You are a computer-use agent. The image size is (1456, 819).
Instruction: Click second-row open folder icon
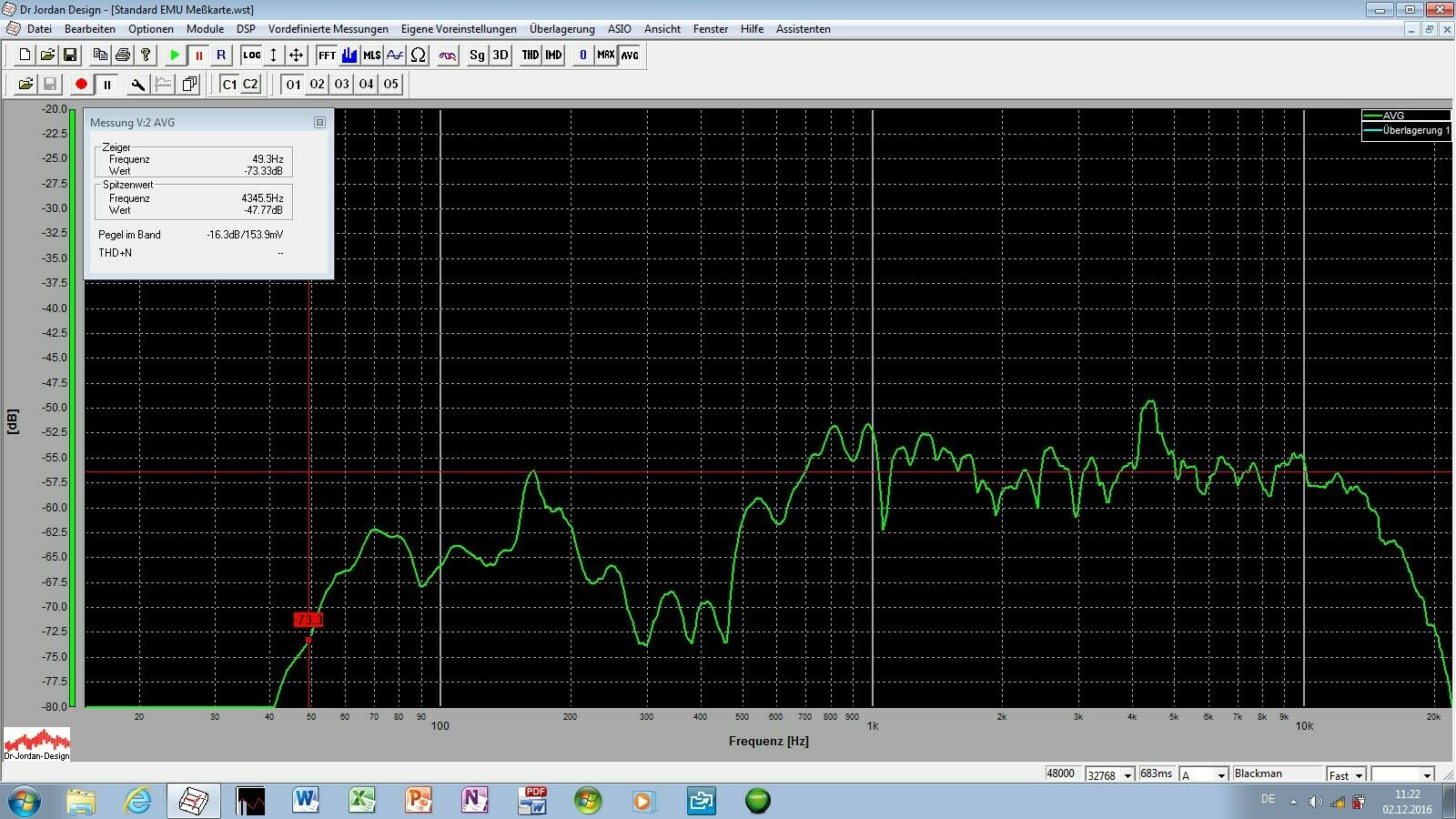(x=25, y=85)
